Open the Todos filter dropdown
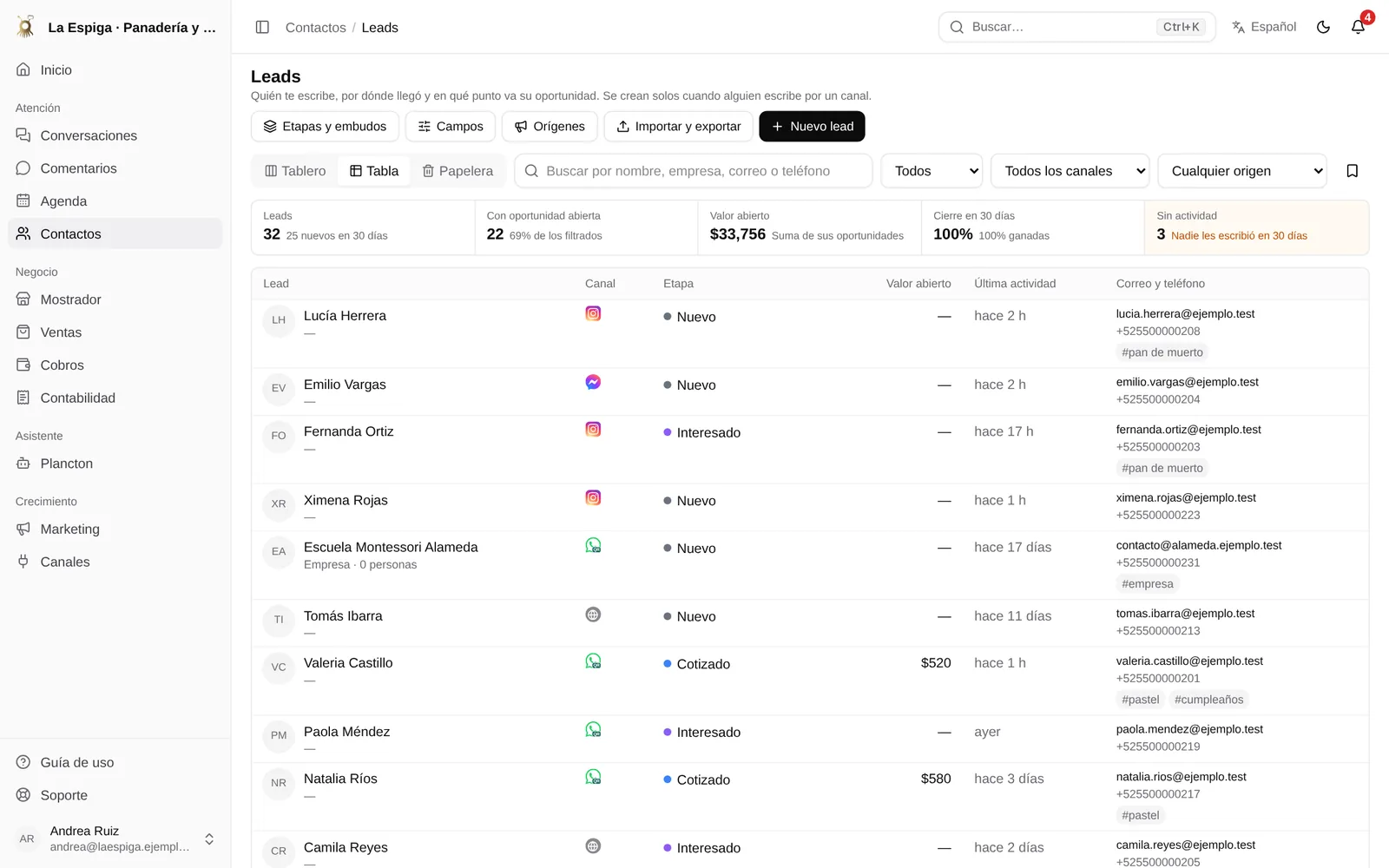 point(932,171)
